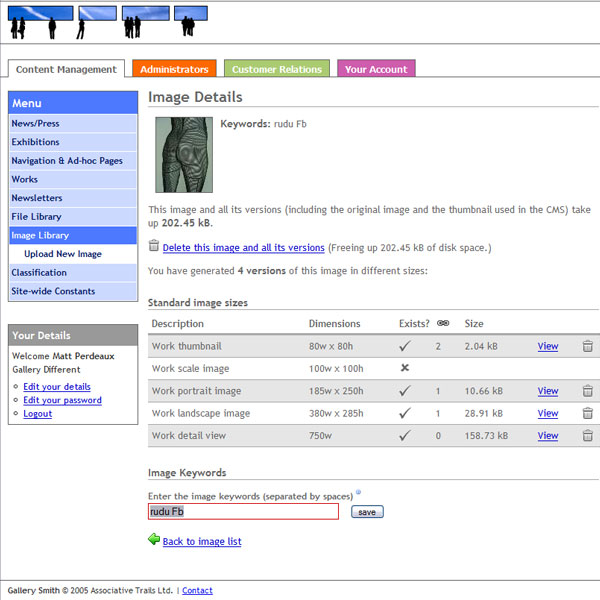Select News/Press in the menu
This screenshot has height=600, width=600.
pyautogui.click(x=73, y=123)
